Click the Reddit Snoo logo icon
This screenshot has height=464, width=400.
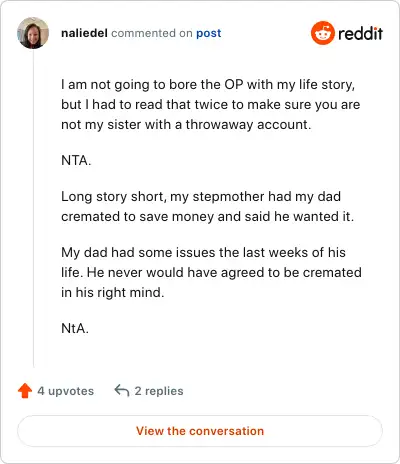(x=323, y=33)
